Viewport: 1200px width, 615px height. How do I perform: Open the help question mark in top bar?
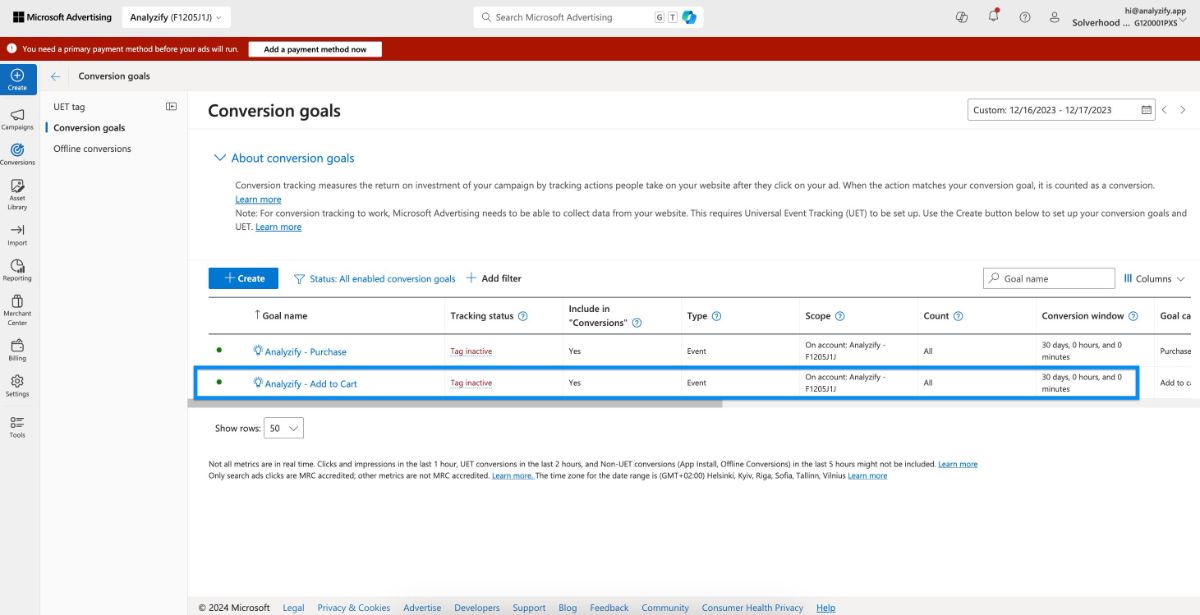(x=1024, y=17)
